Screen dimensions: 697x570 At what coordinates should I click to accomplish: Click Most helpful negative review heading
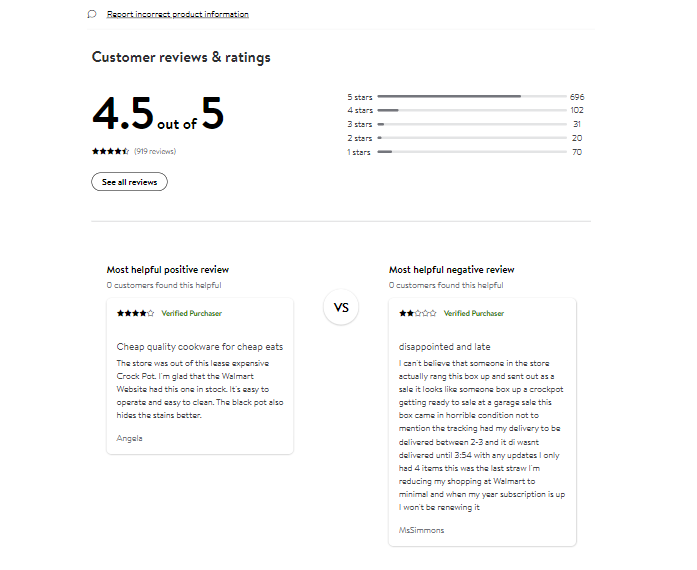452,270
